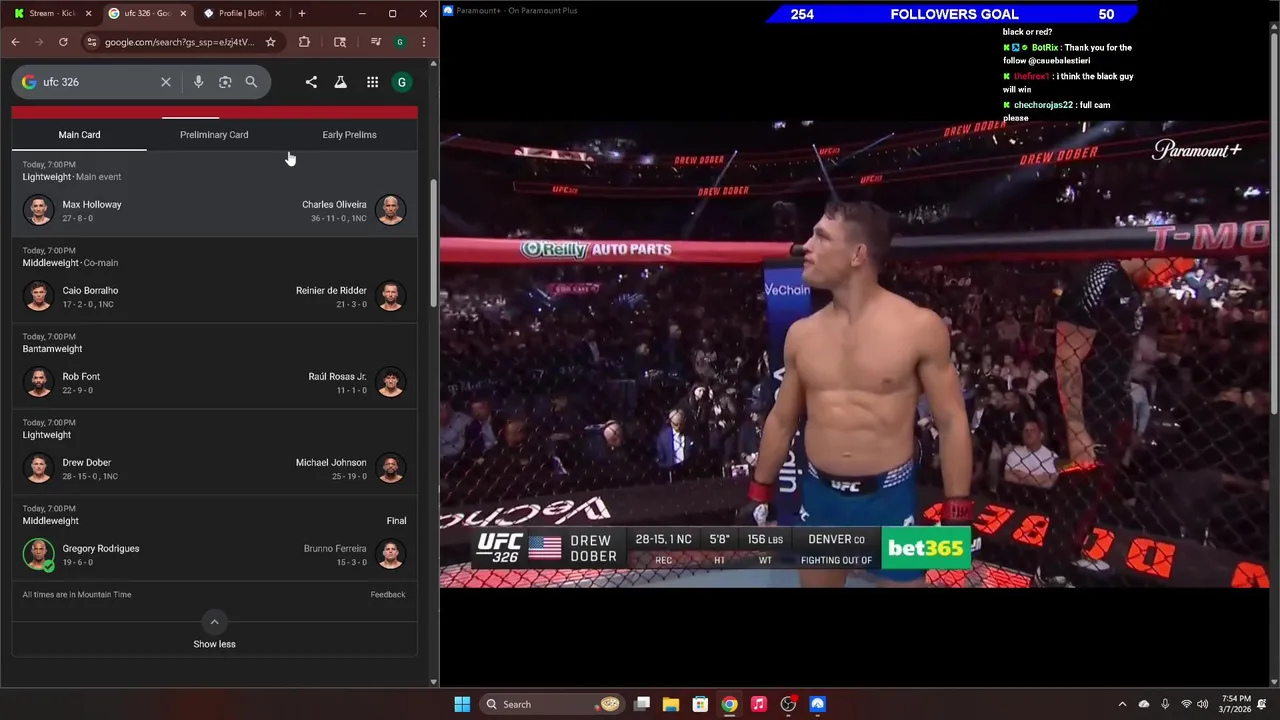1280x720 pixels.
Task: Select Reinier de Ridder fighter name
Action: pos(331,290)
